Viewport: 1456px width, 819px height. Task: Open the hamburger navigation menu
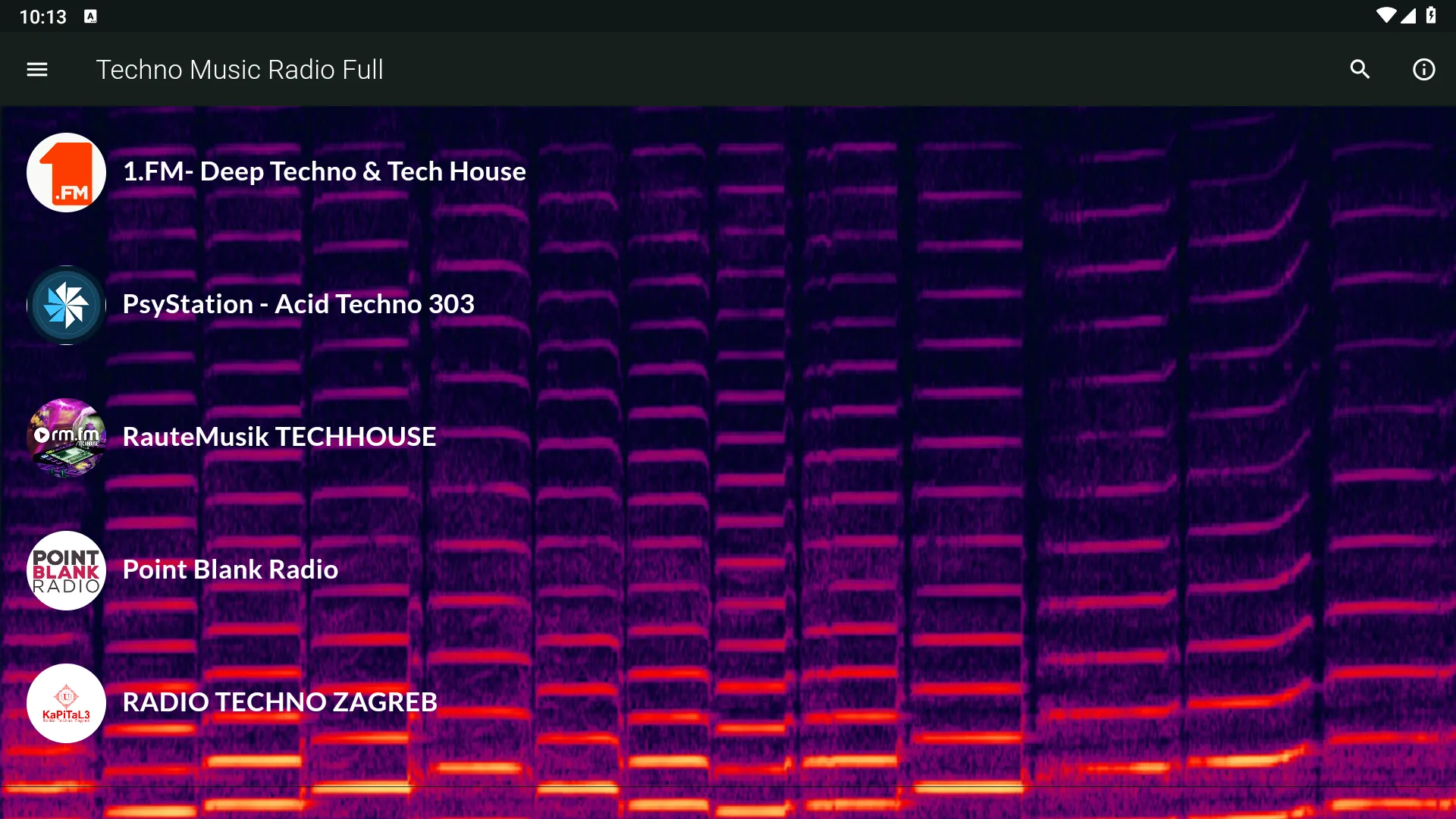click(x=37, y=70)
